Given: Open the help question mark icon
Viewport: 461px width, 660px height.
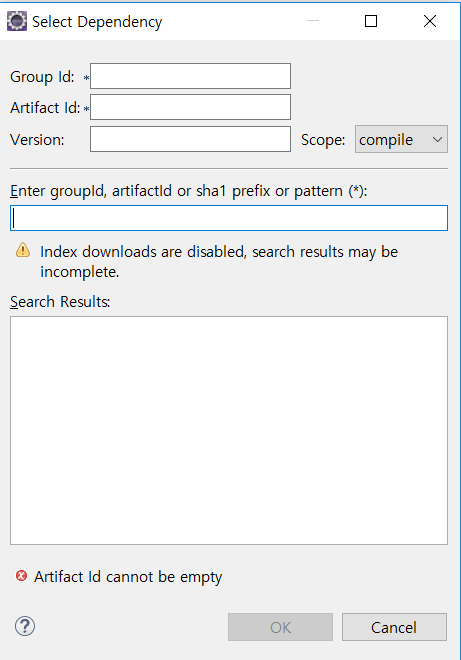Looking at the screenshot, I should click(x=25, y=626).
